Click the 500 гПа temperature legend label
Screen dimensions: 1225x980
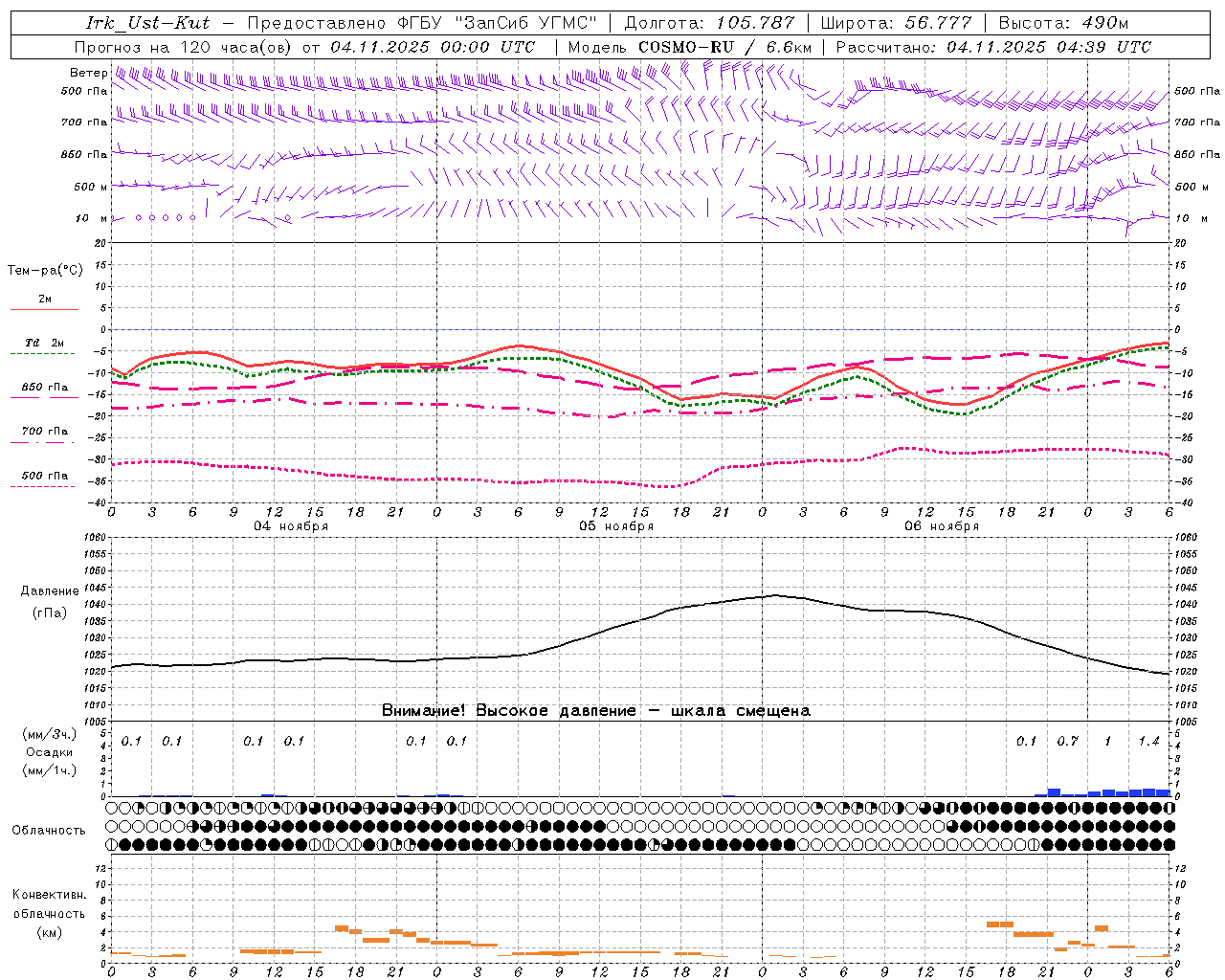[45, 476]
